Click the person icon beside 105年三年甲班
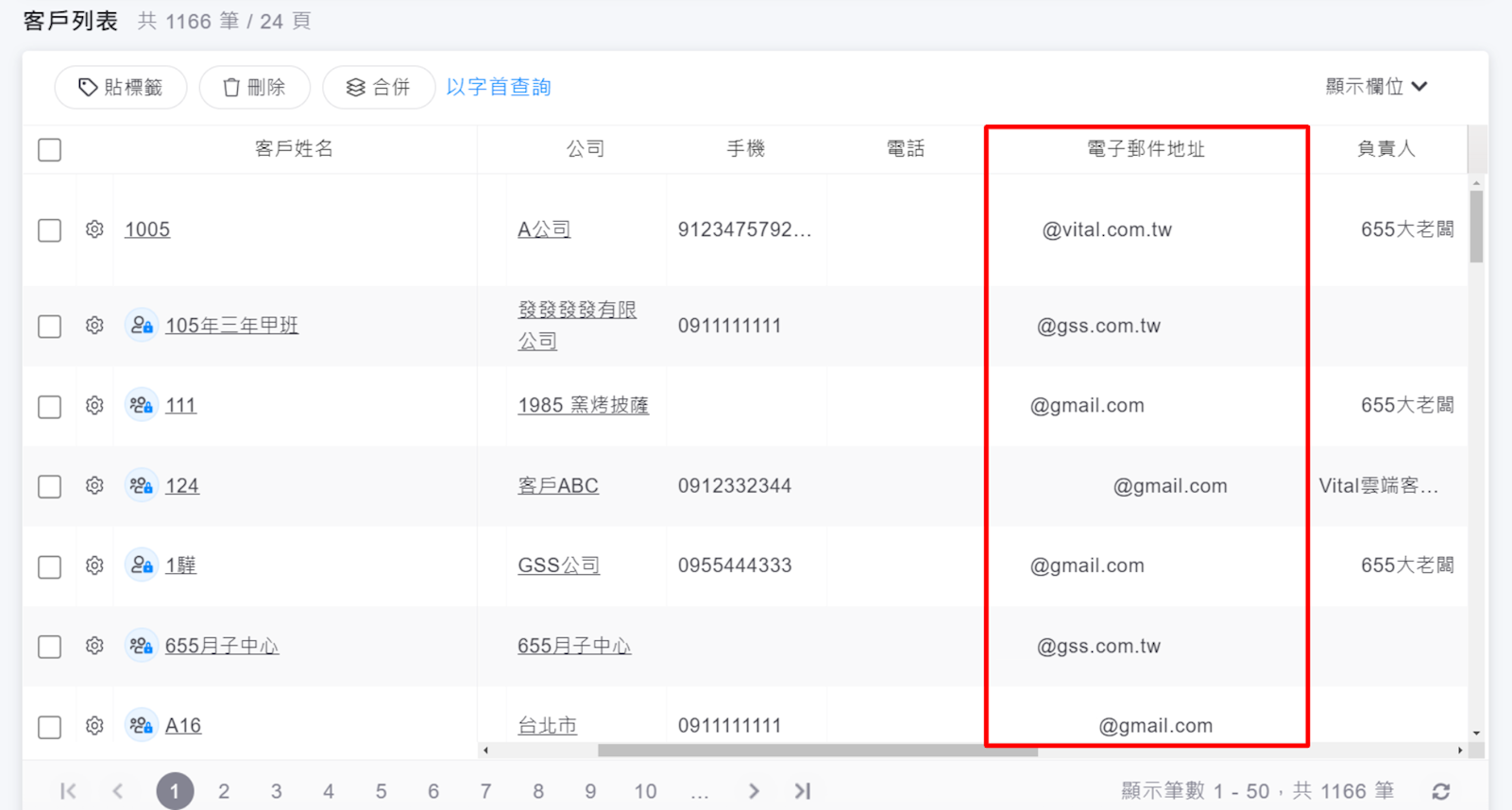Viewport: 1512px width, 810px height. (x=142, y=326)
